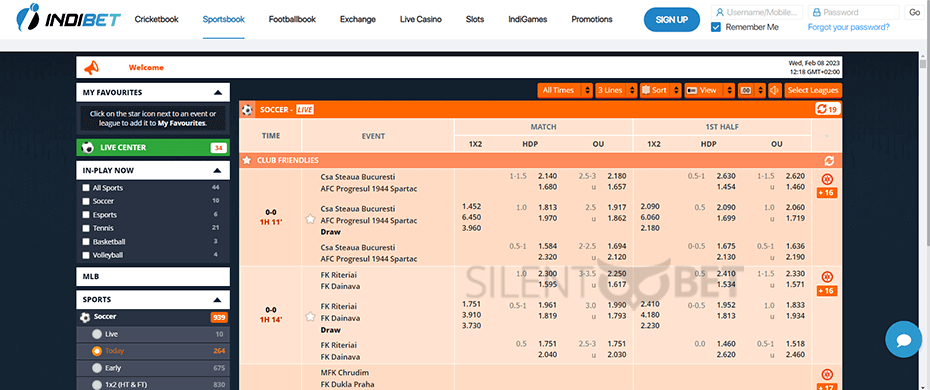Click the sound speaker toolbar icon
Image resolution: width=930 pixels, height=390 pixels.
tap(775, 90)
